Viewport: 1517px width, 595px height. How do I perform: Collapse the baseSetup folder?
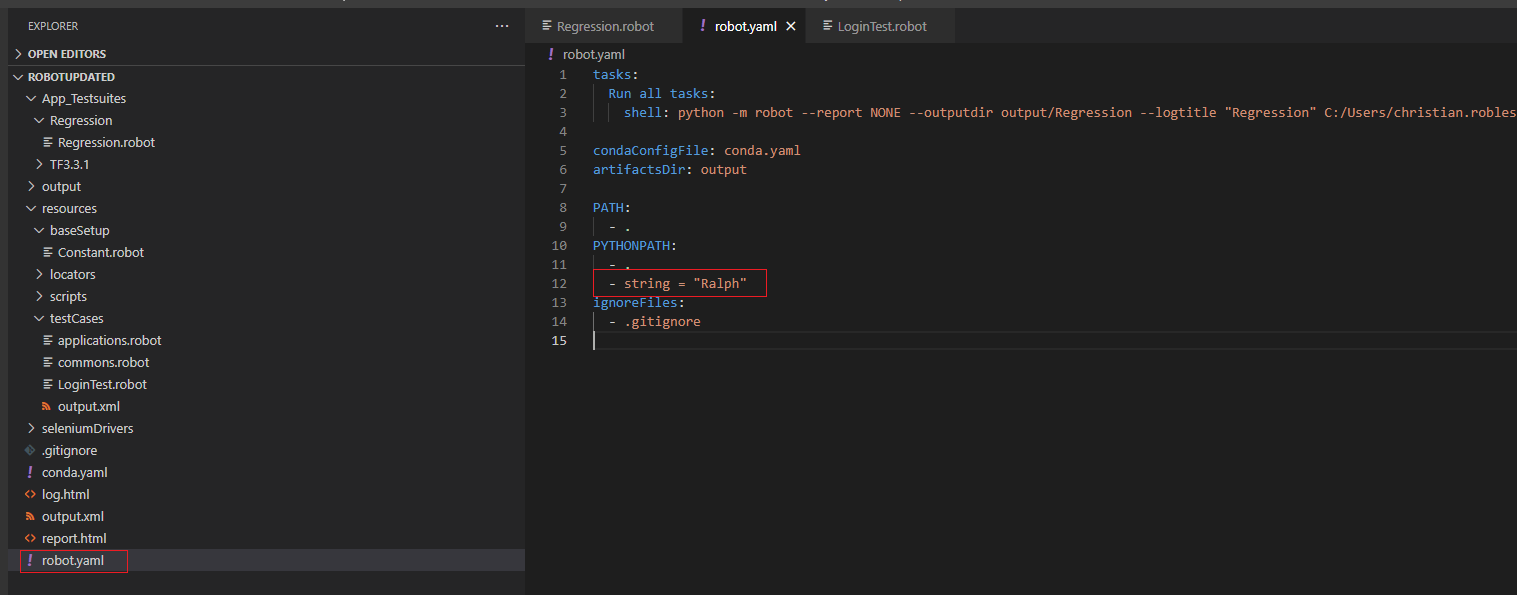coord(80,230)
